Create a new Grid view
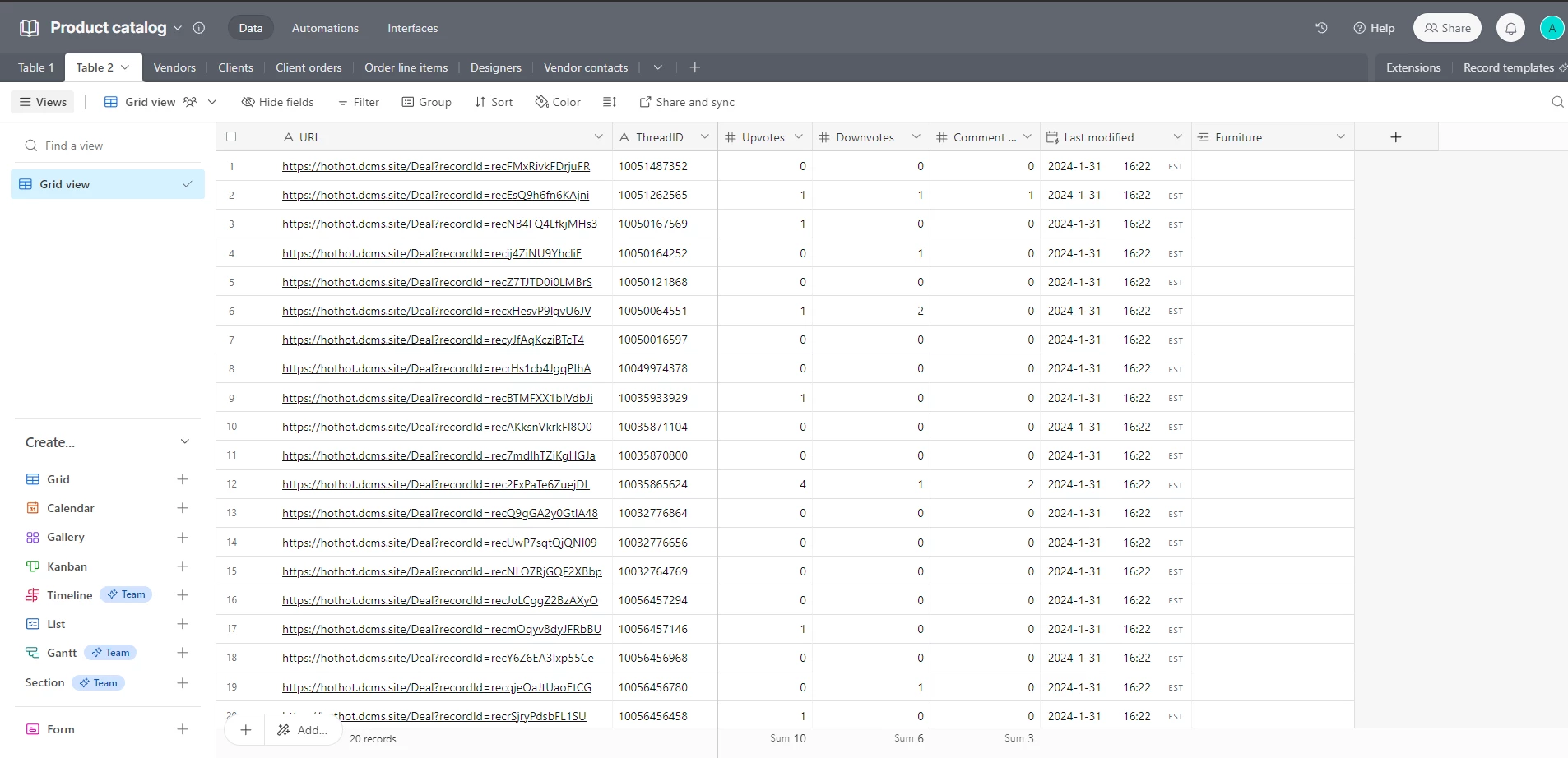The image size is (1568, 758). click(x=183, y=479)
